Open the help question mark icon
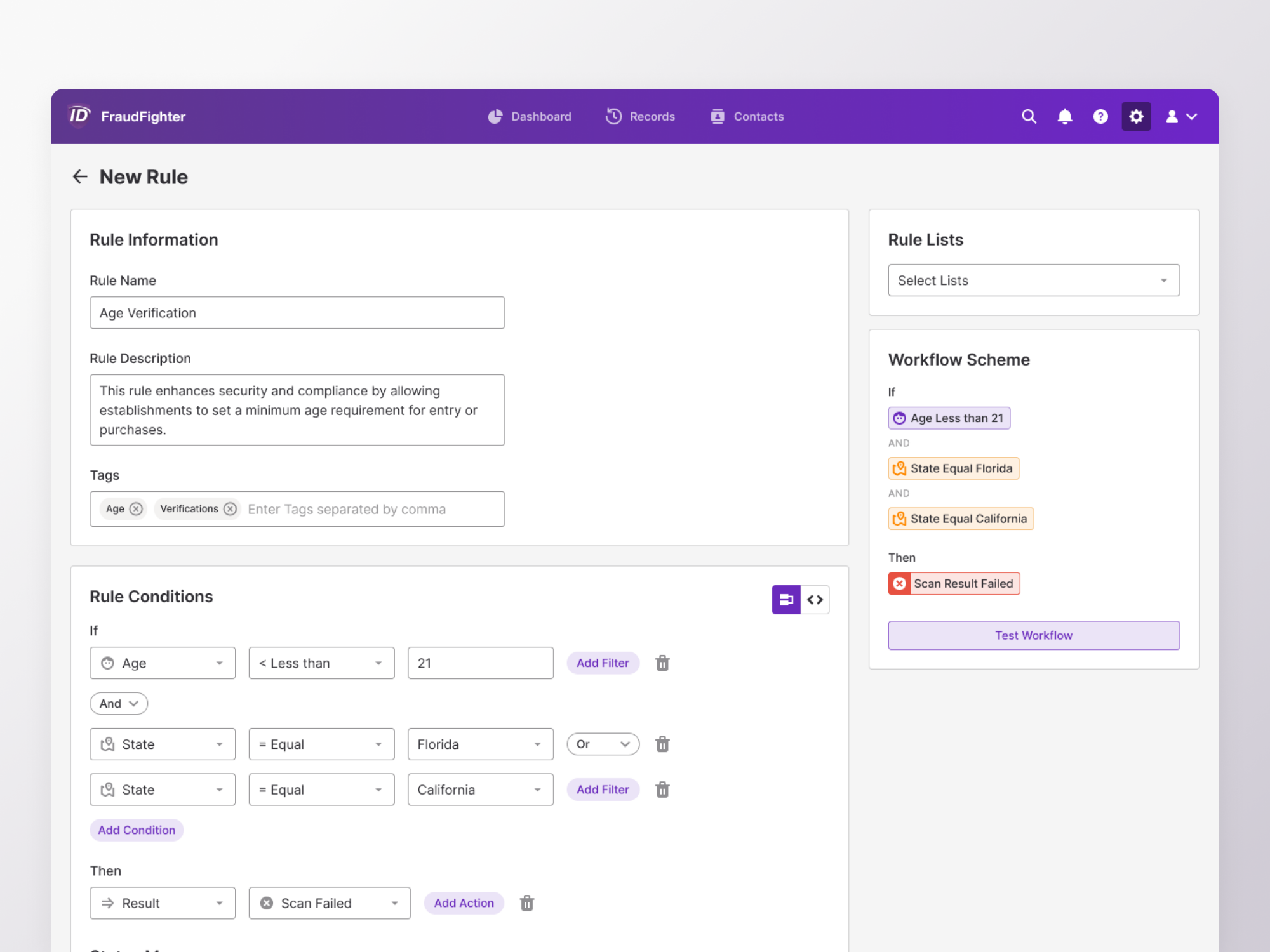The height and width of the screenshot is (952, 1270). (x=1100, y=117)
